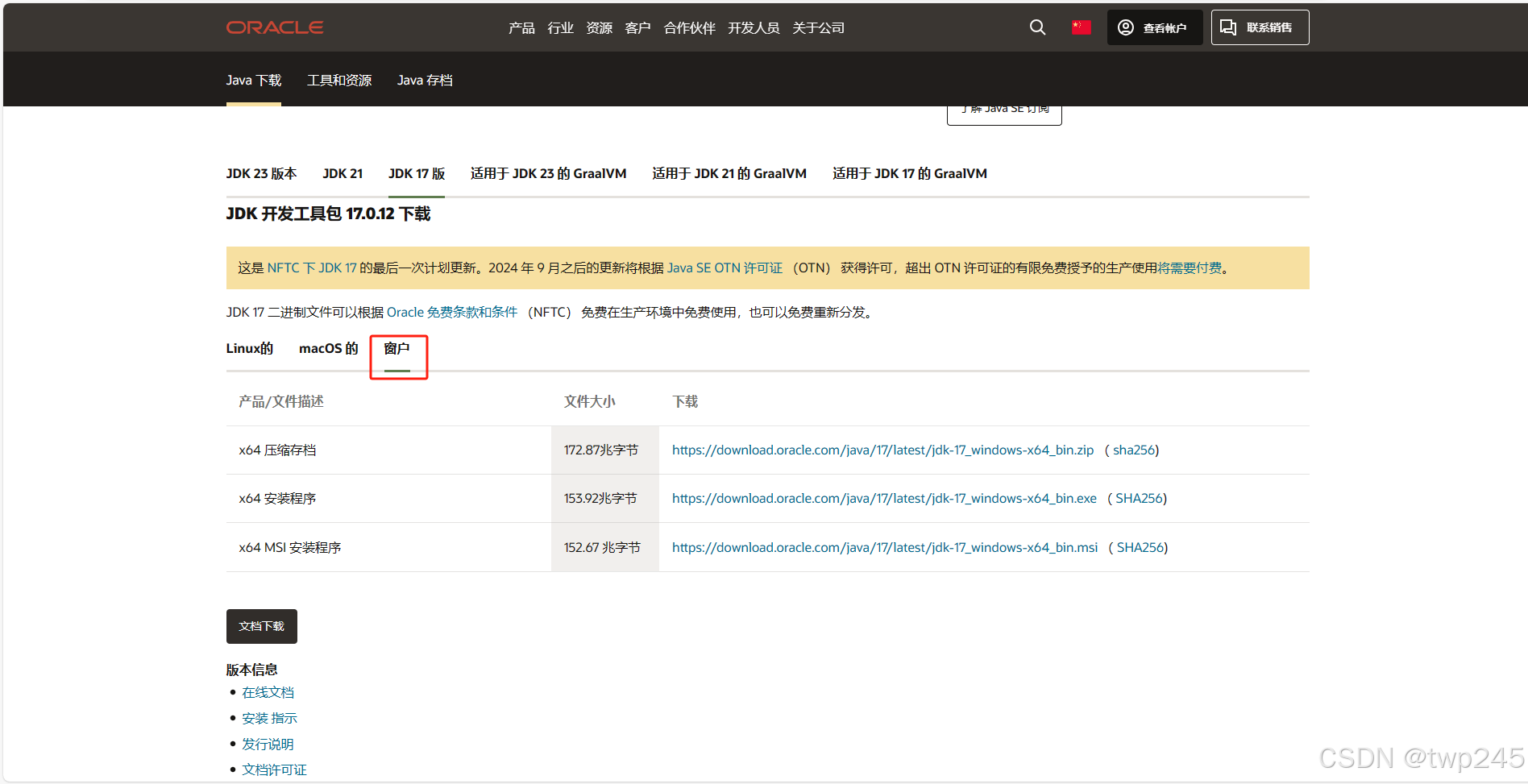Open the 安装 指示 link
This screenshot has width=1528, height=784.
coord(269,718)
